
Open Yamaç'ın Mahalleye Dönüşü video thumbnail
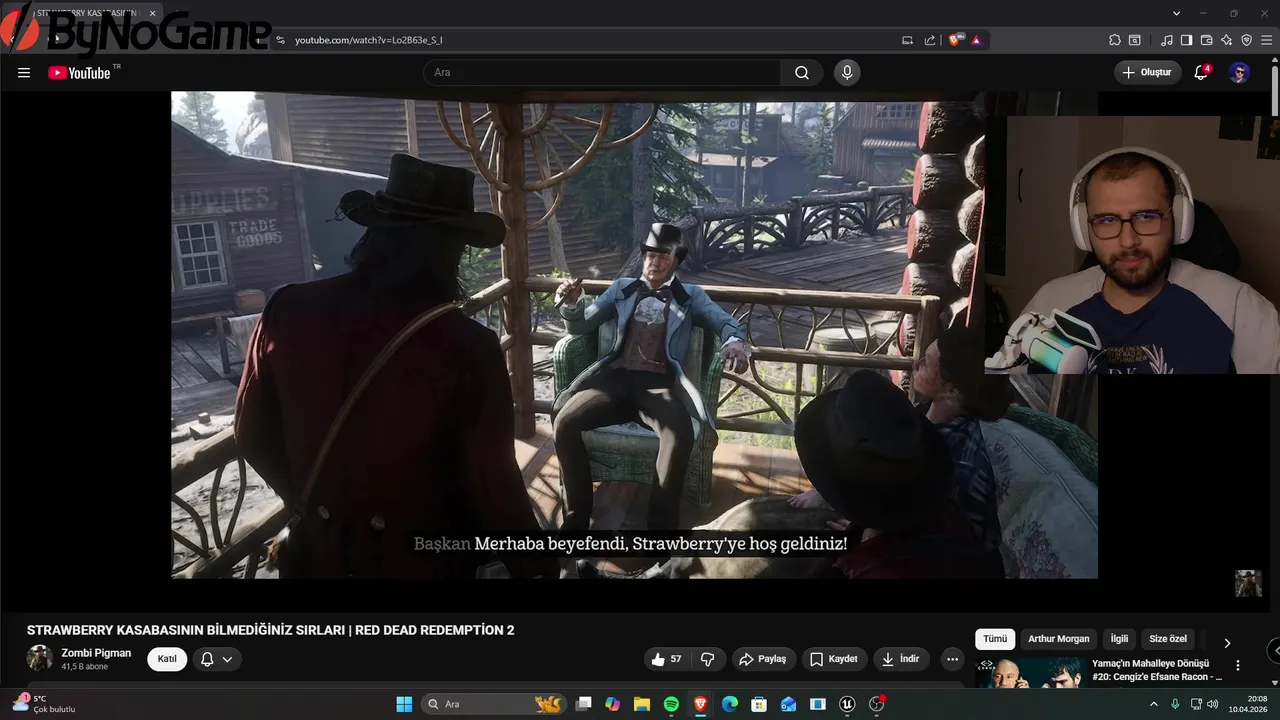coord(1030,672)
